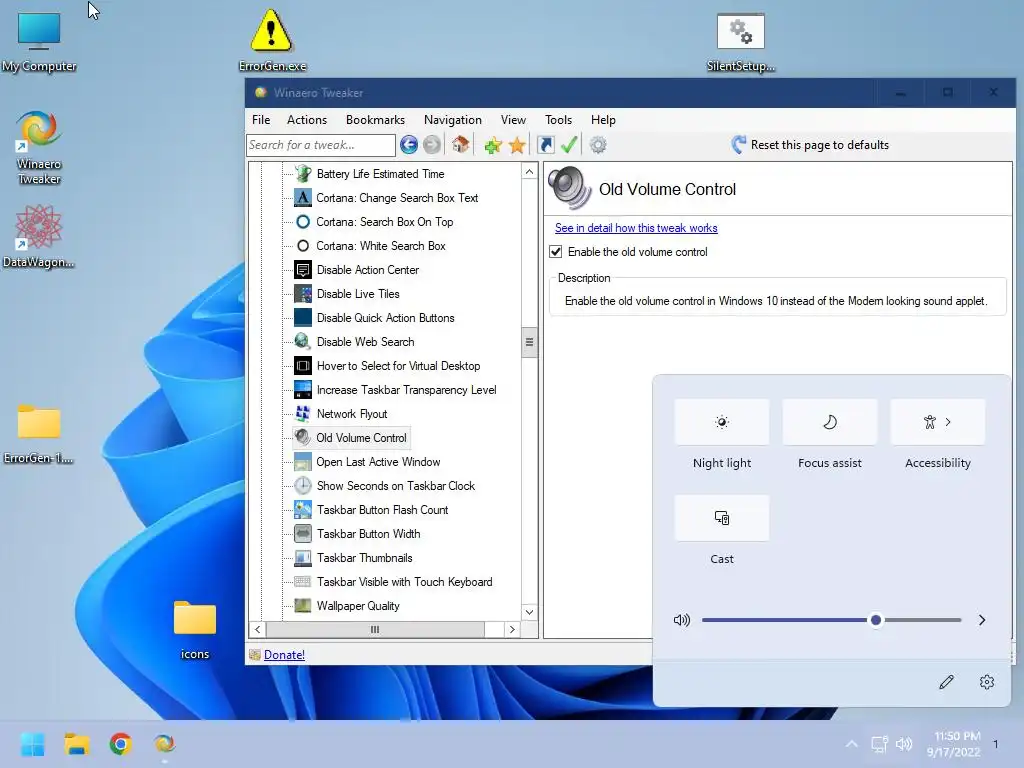
Task: Click tree list scroll down arrow
Action: [529, 612]
